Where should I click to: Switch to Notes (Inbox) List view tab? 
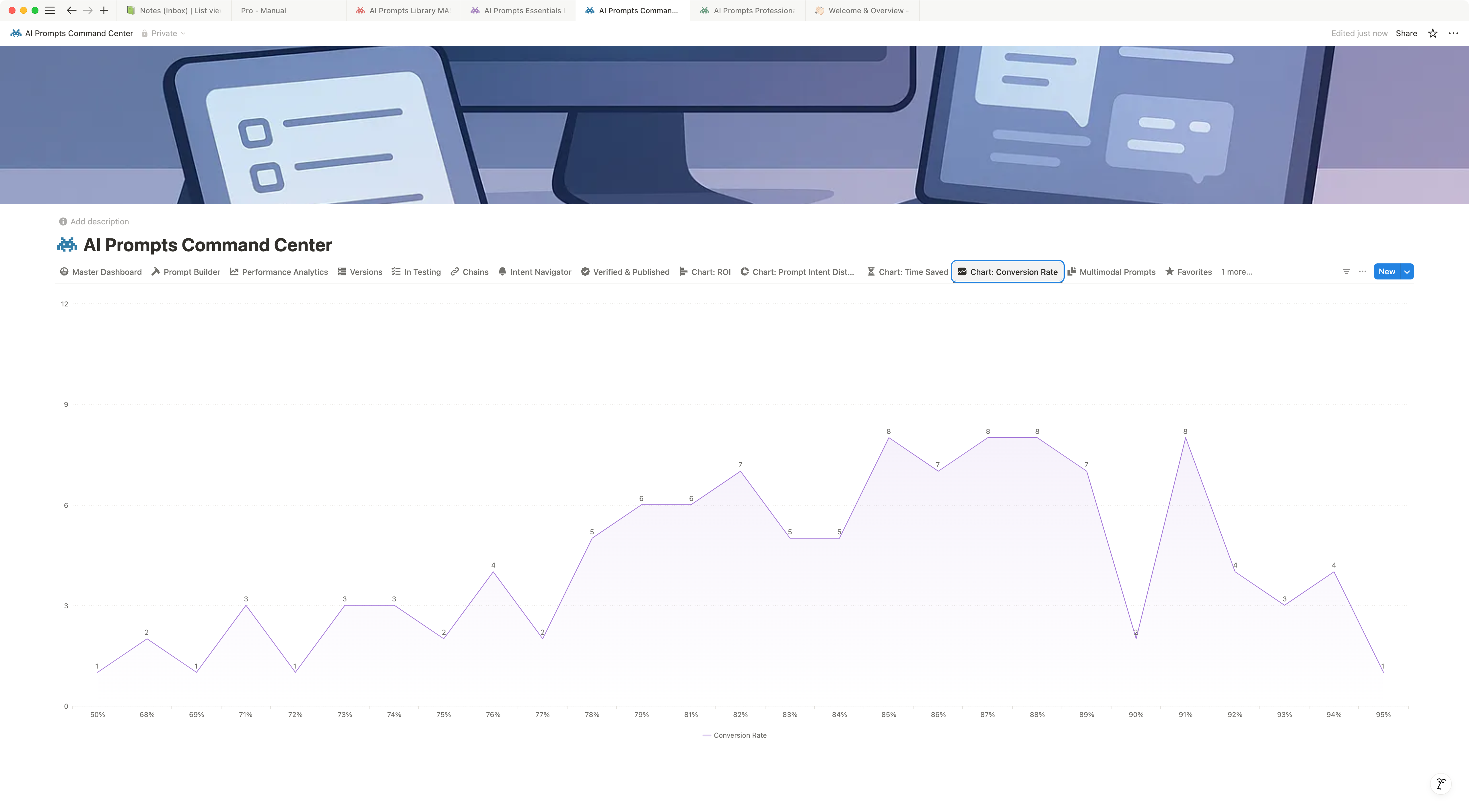coord(174,10)
